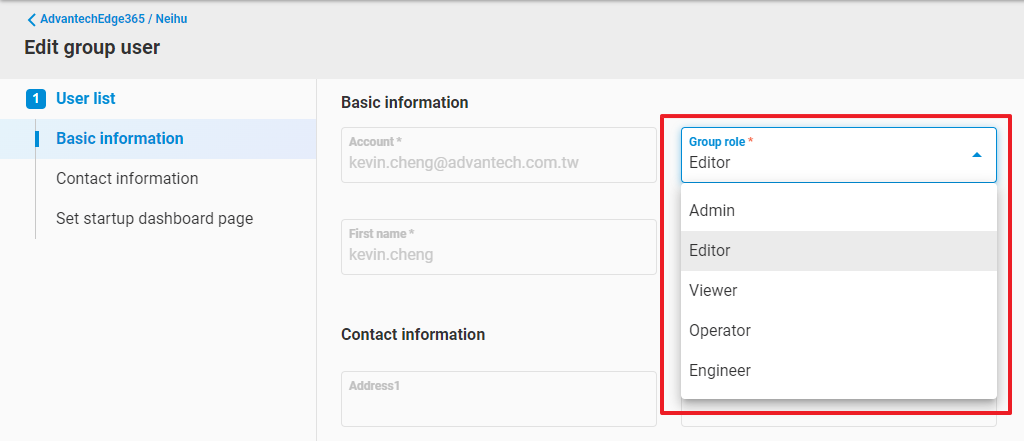The image size is (1024, 441).
Task: Click the Group role combo box
Action: point(820,155)
